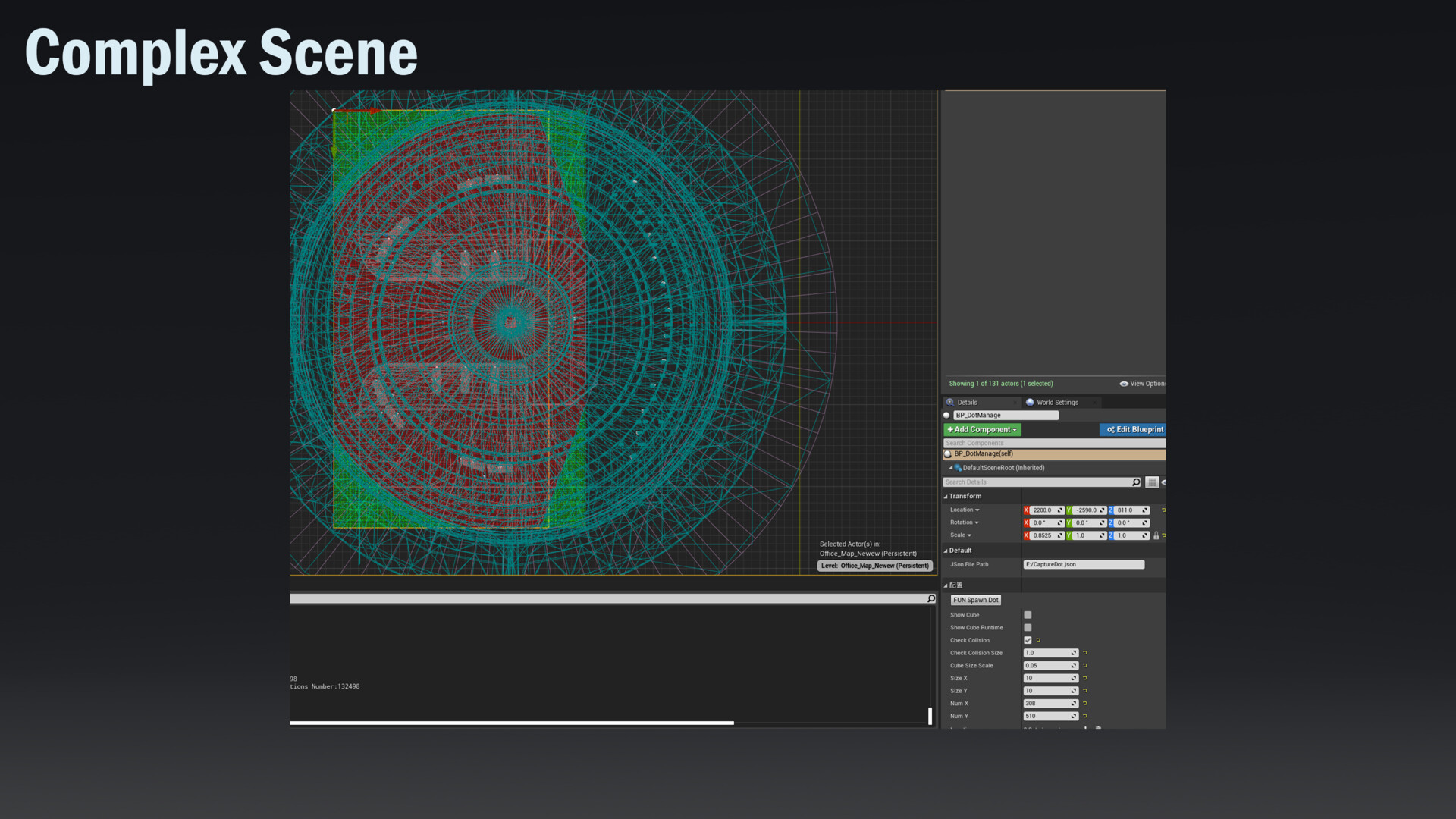
Task: Click the JSon File Path text field
Action: 1084,564
